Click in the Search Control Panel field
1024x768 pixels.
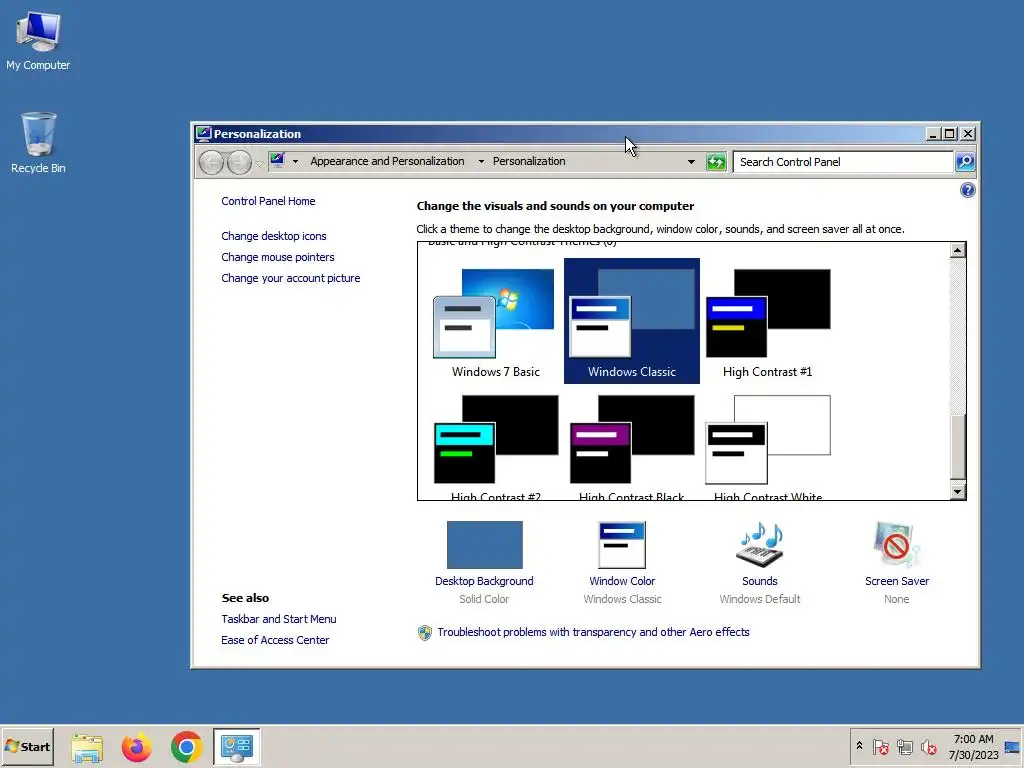tap(842, 162)
